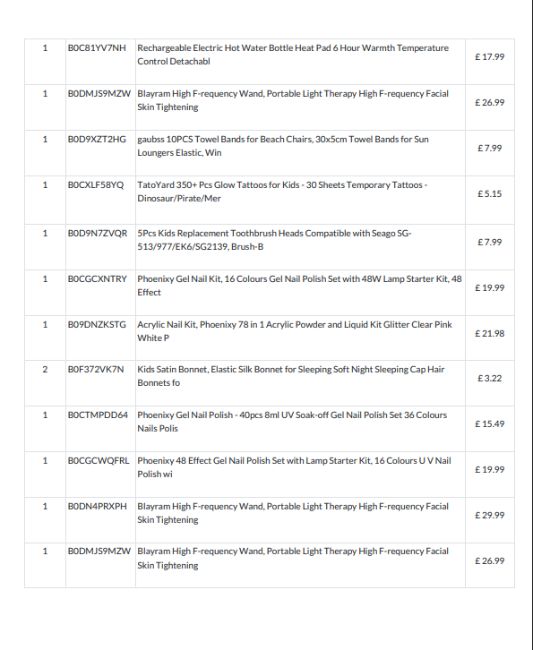The width and height of the screenshot is (533, 650).
Task: Click the £ 29.99 price cell
Action: pos(489,515)
